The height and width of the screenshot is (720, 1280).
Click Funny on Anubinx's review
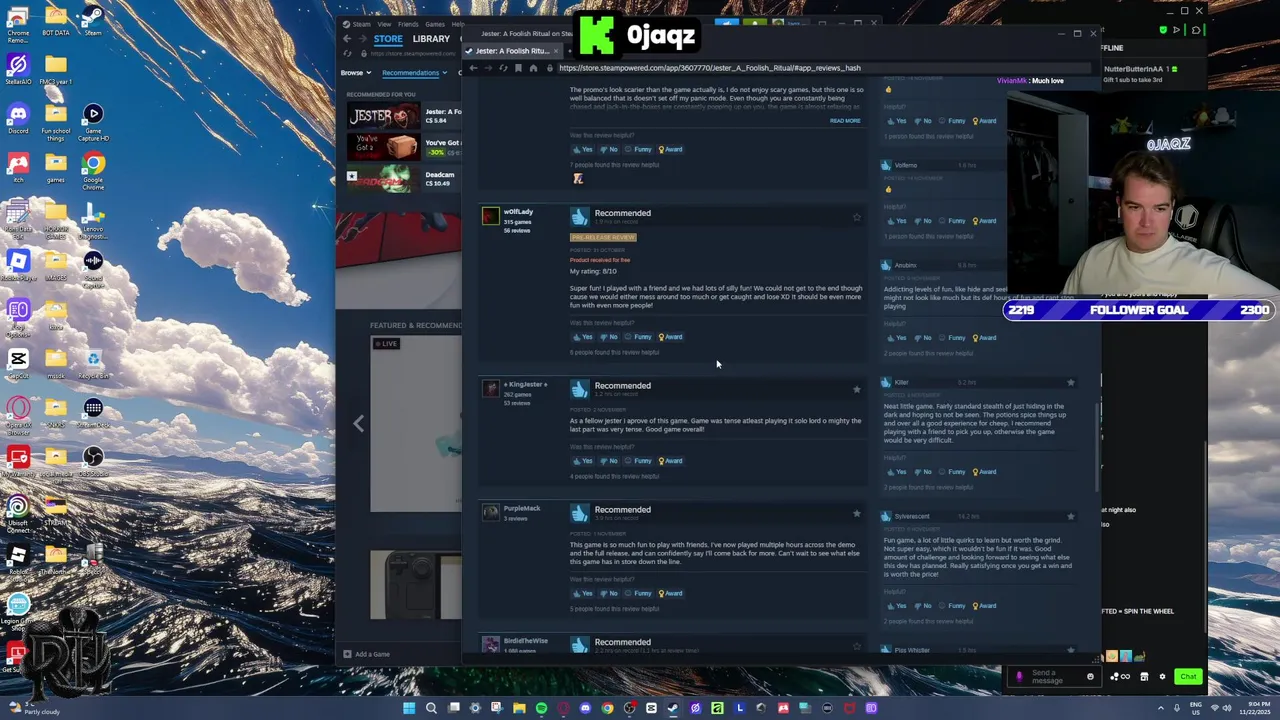952,338
